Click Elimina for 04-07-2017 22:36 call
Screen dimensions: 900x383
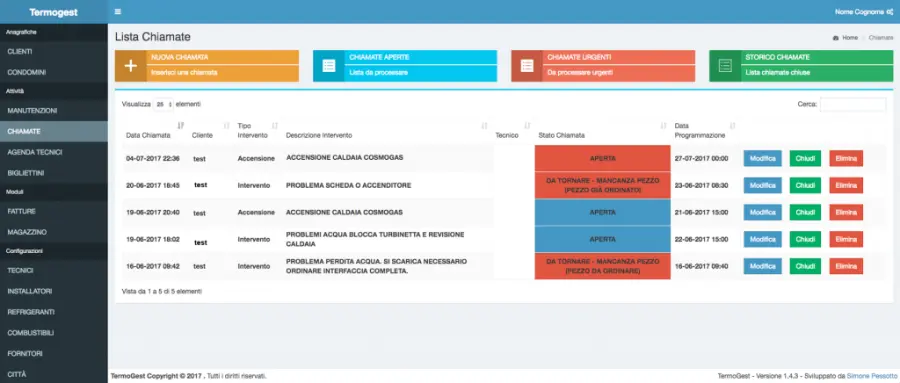(846, 158)
